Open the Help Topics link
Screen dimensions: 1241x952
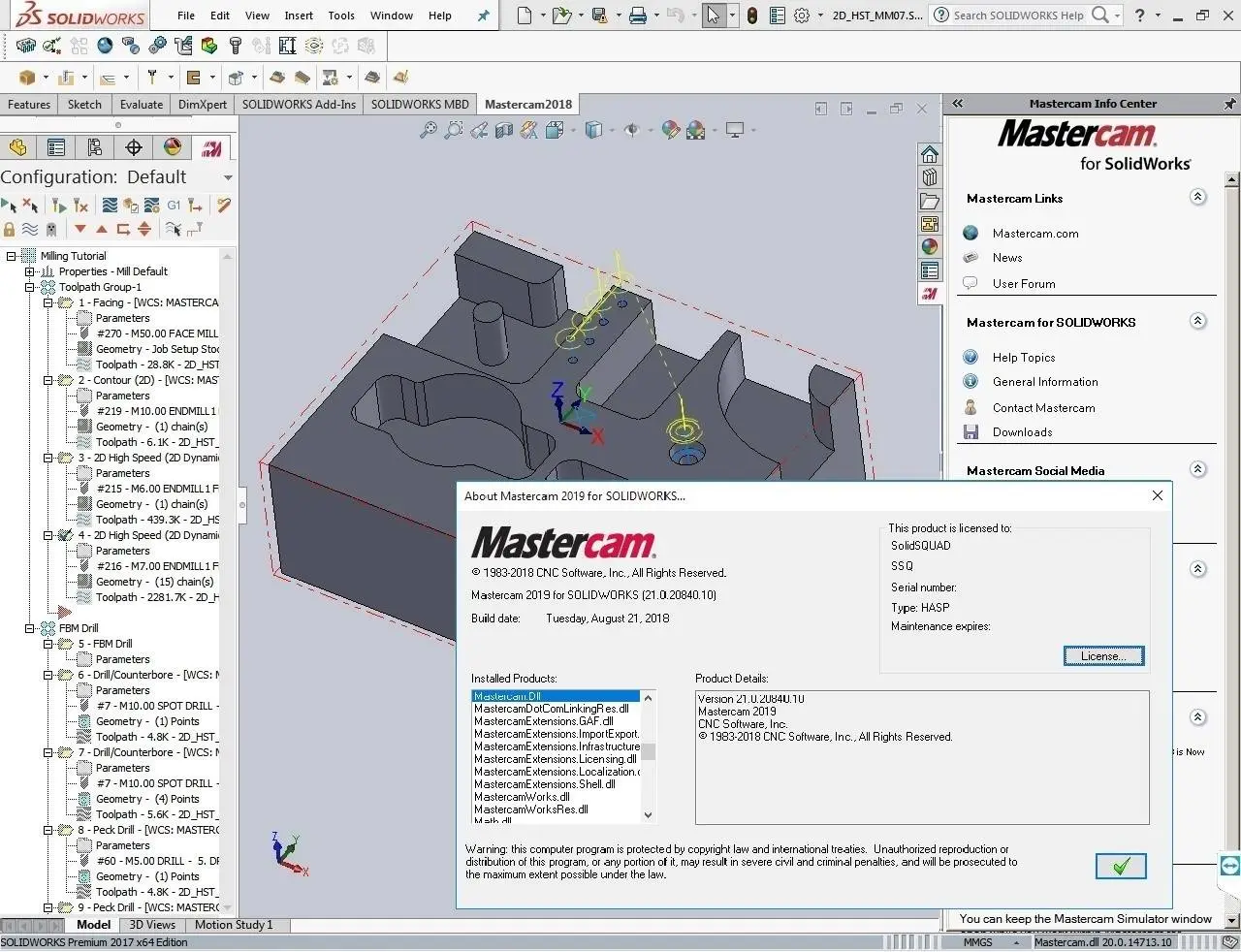click(x=1024, y=358)
